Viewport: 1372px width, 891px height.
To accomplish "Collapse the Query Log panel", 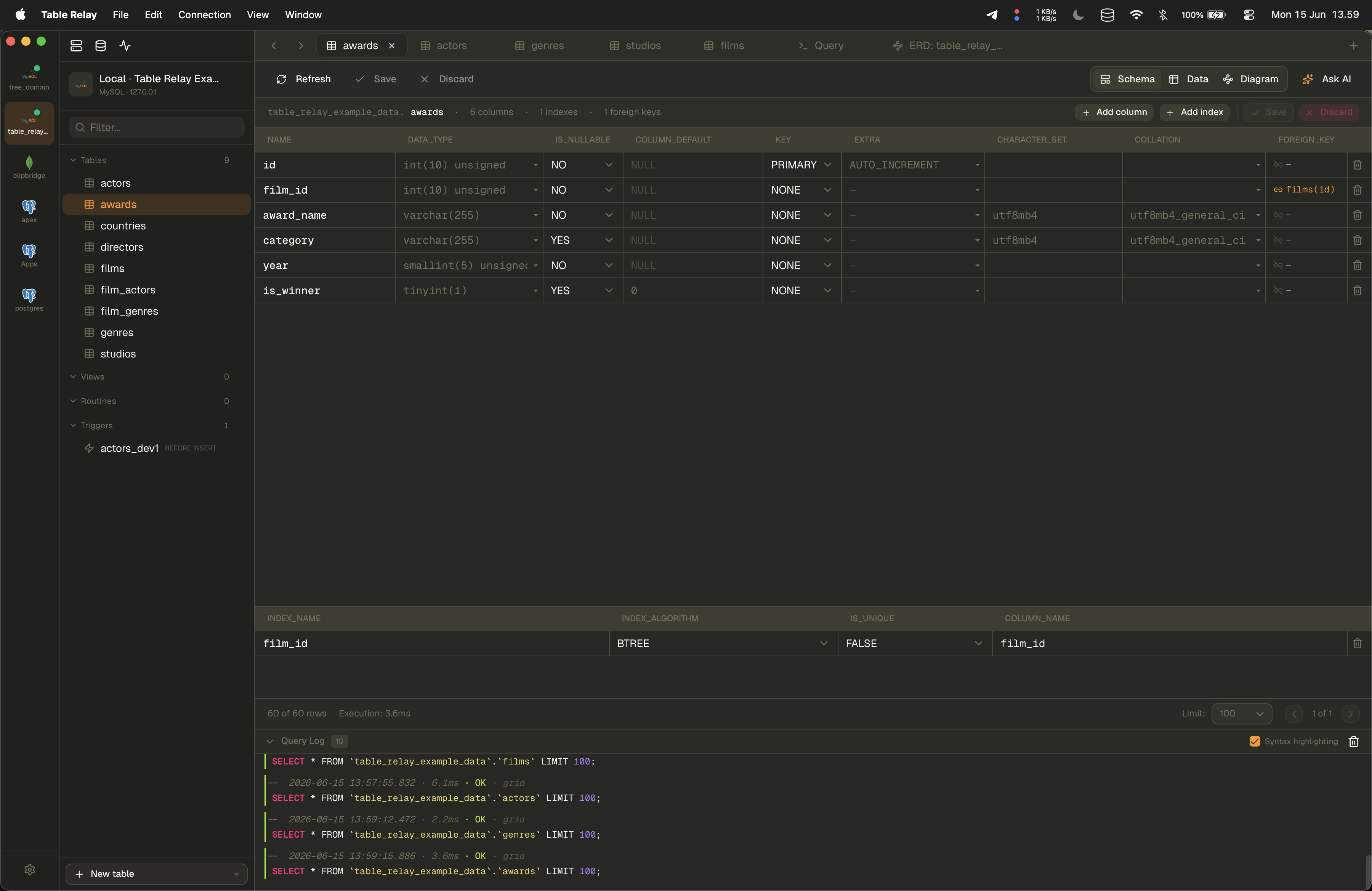I will 270,741.
